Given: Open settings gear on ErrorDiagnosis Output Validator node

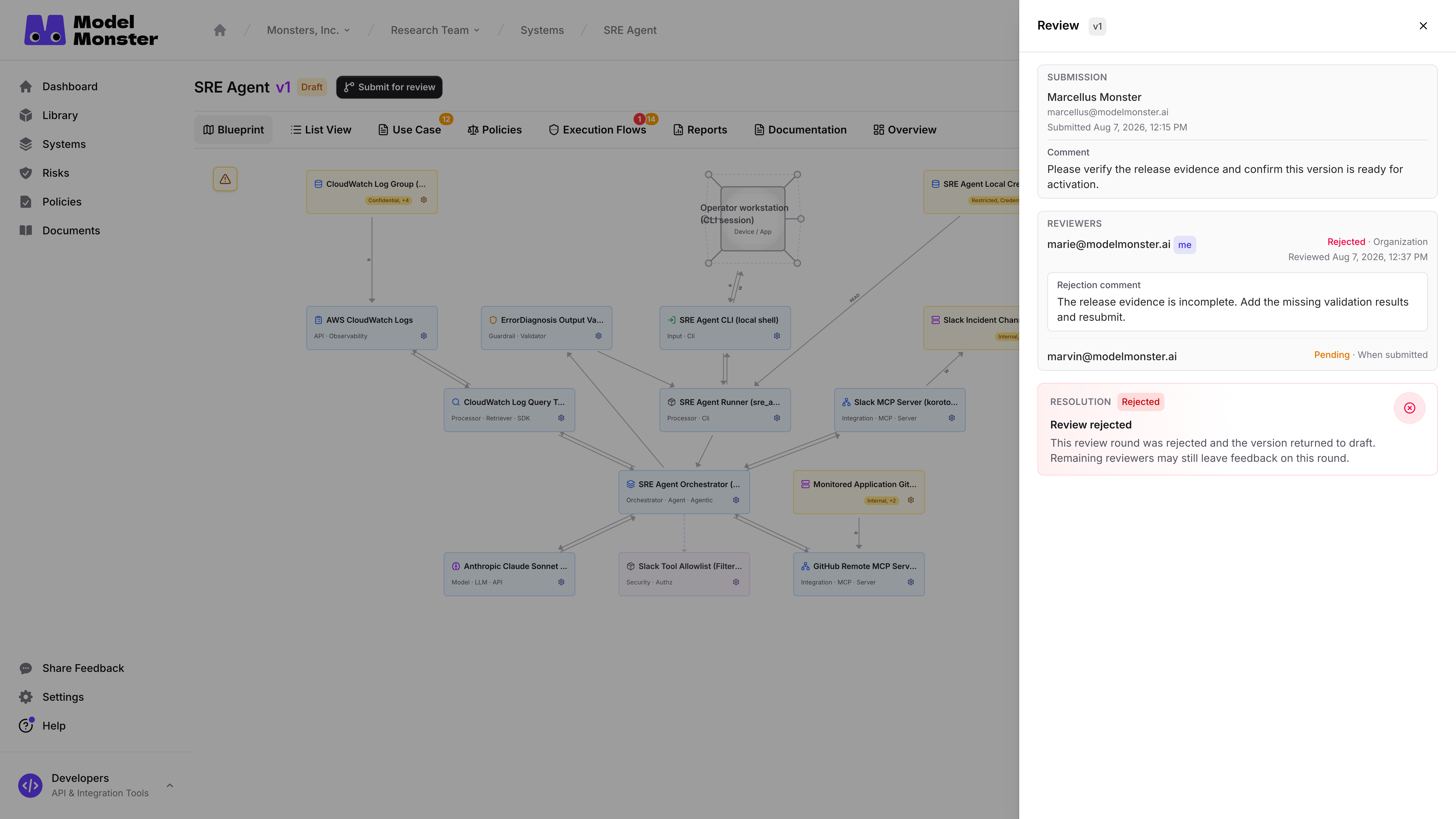Looking at the screenshot, I should (599, 336).
